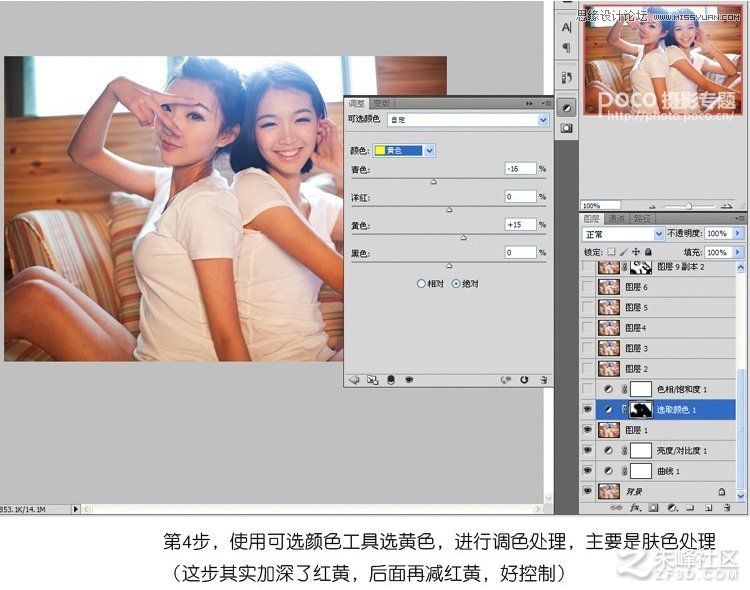The width and height of the screenshot is (750, 590).
Task: Click the 选取颜色 1 layer mask thumbnail
Action: (641, 410)
